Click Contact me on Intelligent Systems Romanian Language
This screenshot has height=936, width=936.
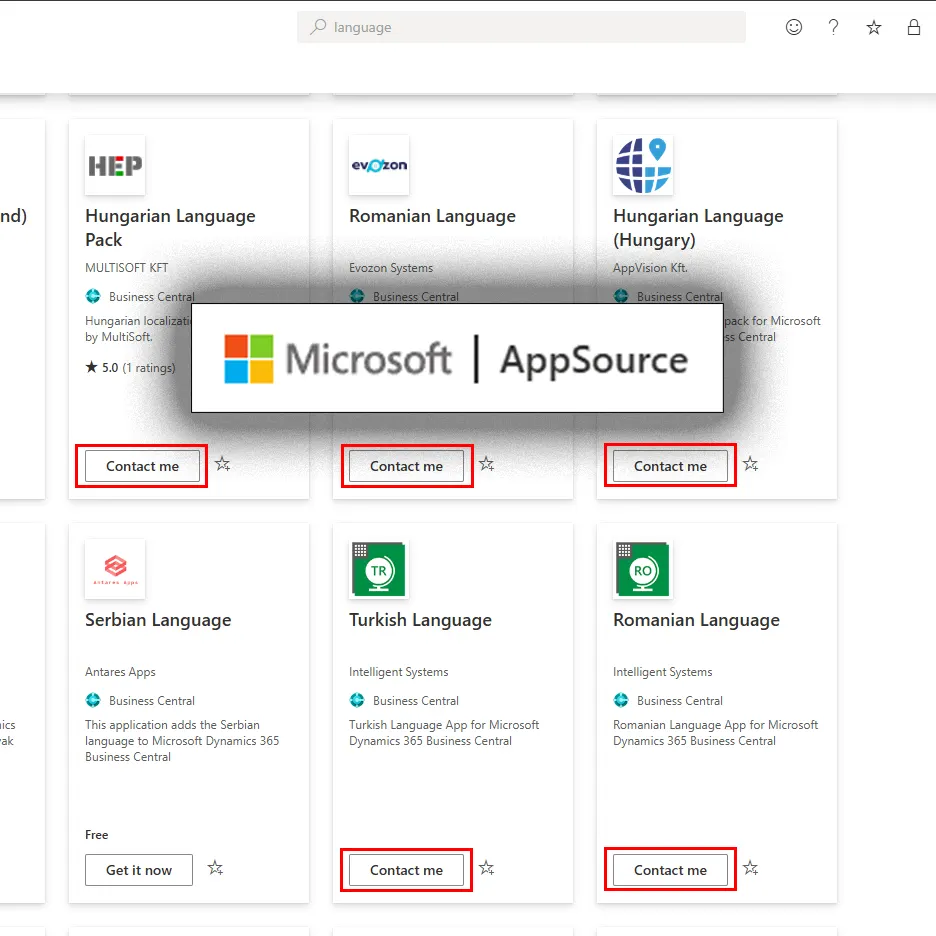(x=670, y=870)
